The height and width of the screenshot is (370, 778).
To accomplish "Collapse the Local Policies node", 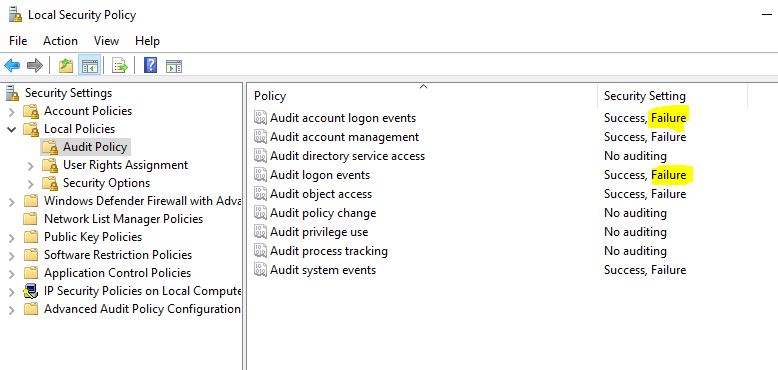I will (11, 129).
